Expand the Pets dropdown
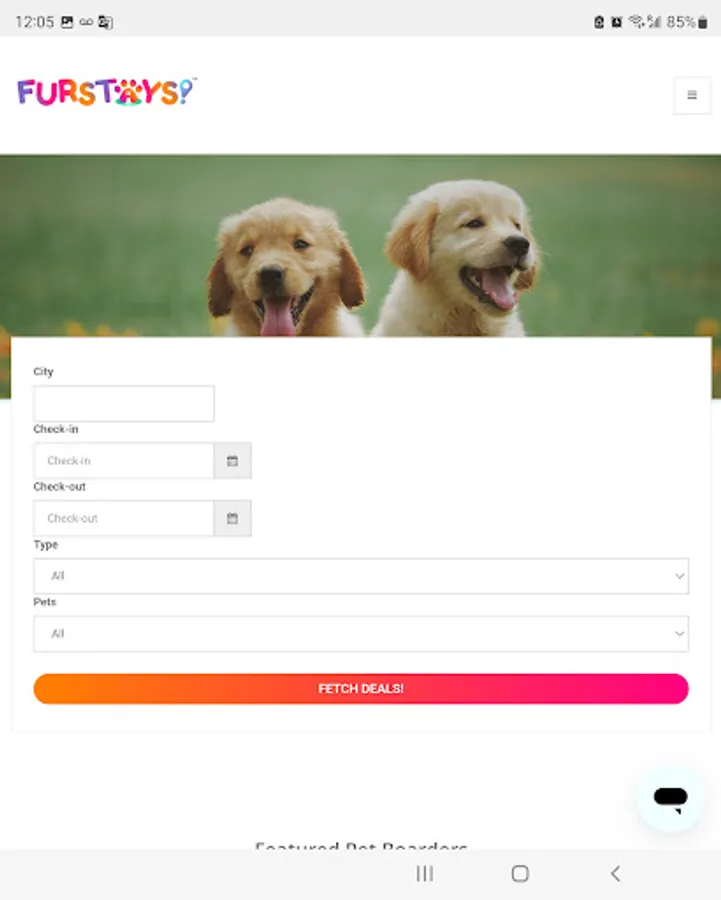 [x=361, y=634]
